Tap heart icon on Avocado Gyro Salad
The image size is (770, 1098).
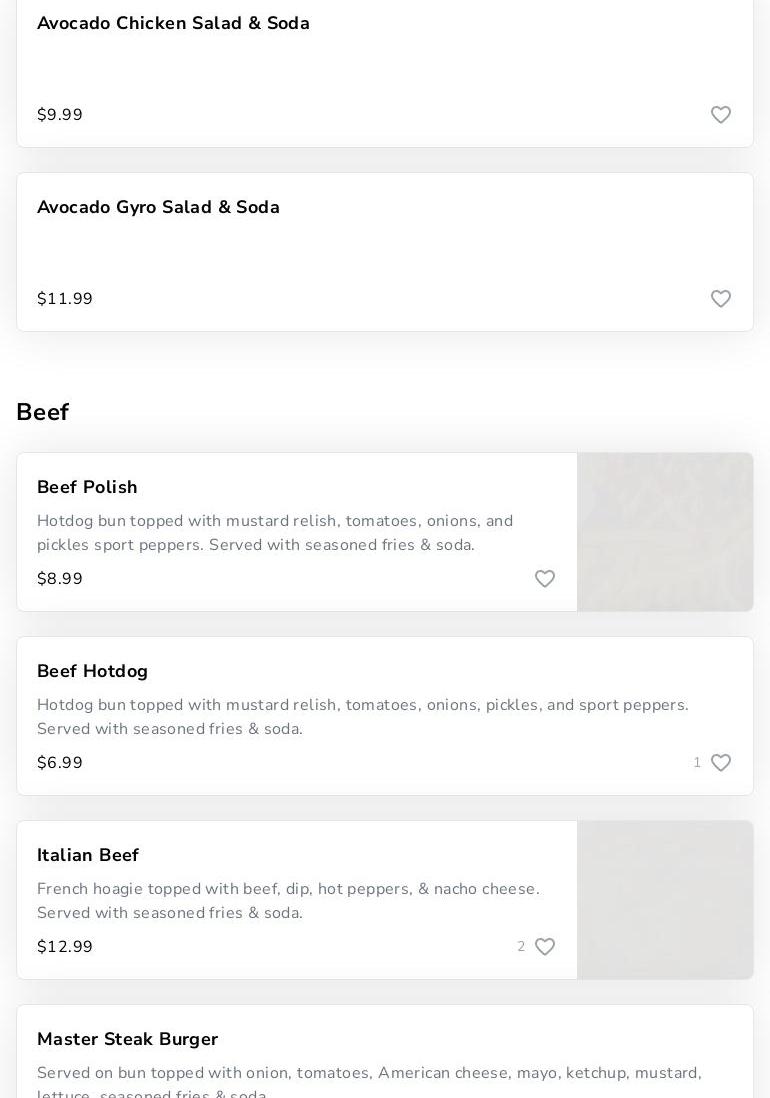tap(721, 299)
